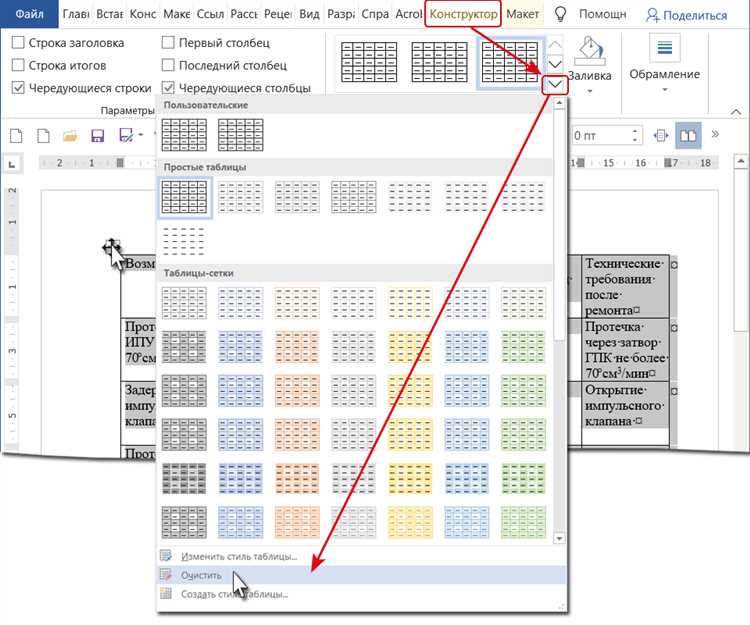The width and height of the screenshot is (750, 625).
Task: Click the purple save disk icon
Action: [x=98, y=136]
